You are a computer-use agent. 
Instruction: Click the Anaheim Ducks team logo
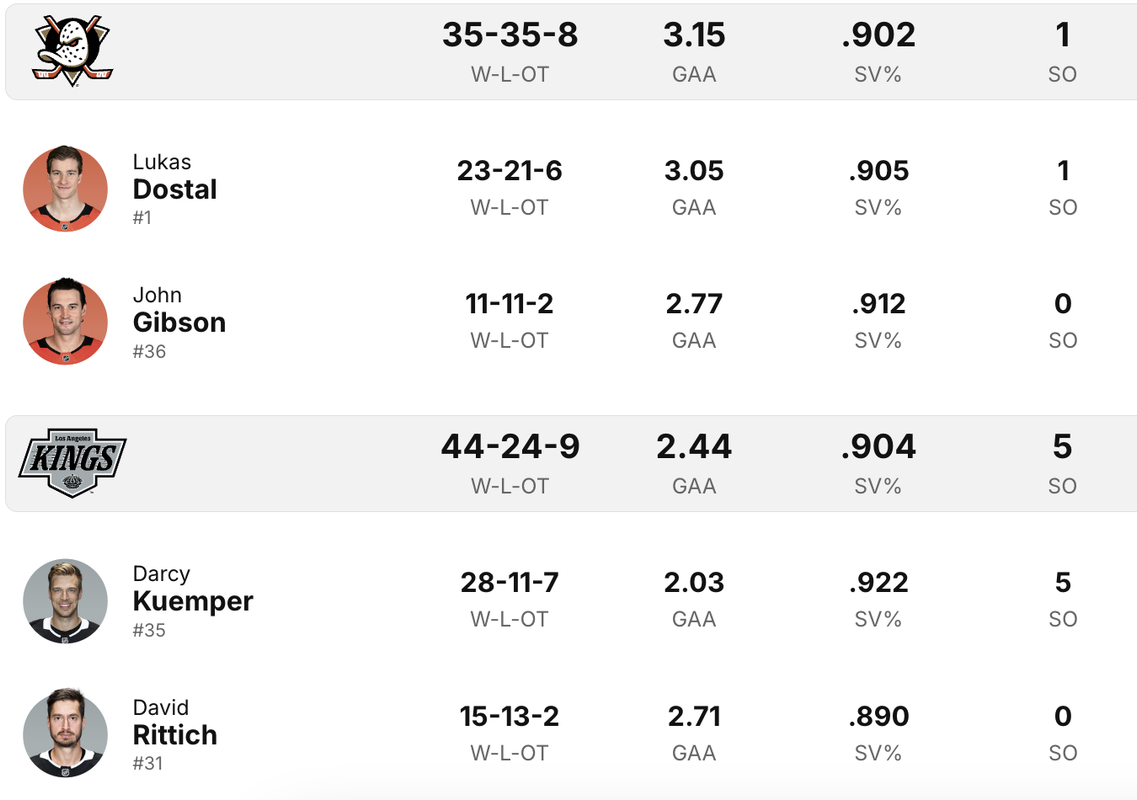(x=73, y=51)
